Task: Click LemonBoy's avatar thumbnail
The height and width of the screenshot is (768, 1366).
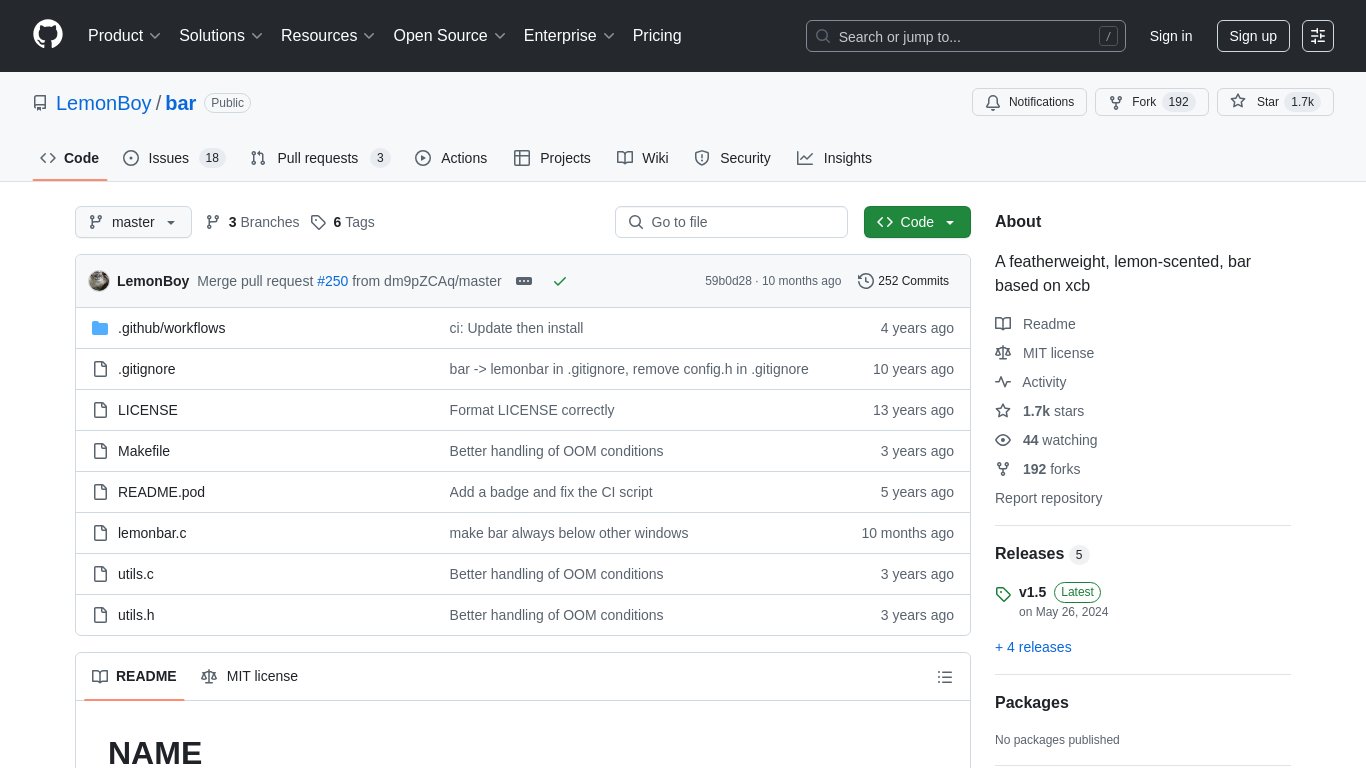Action: tap(99, 281)
